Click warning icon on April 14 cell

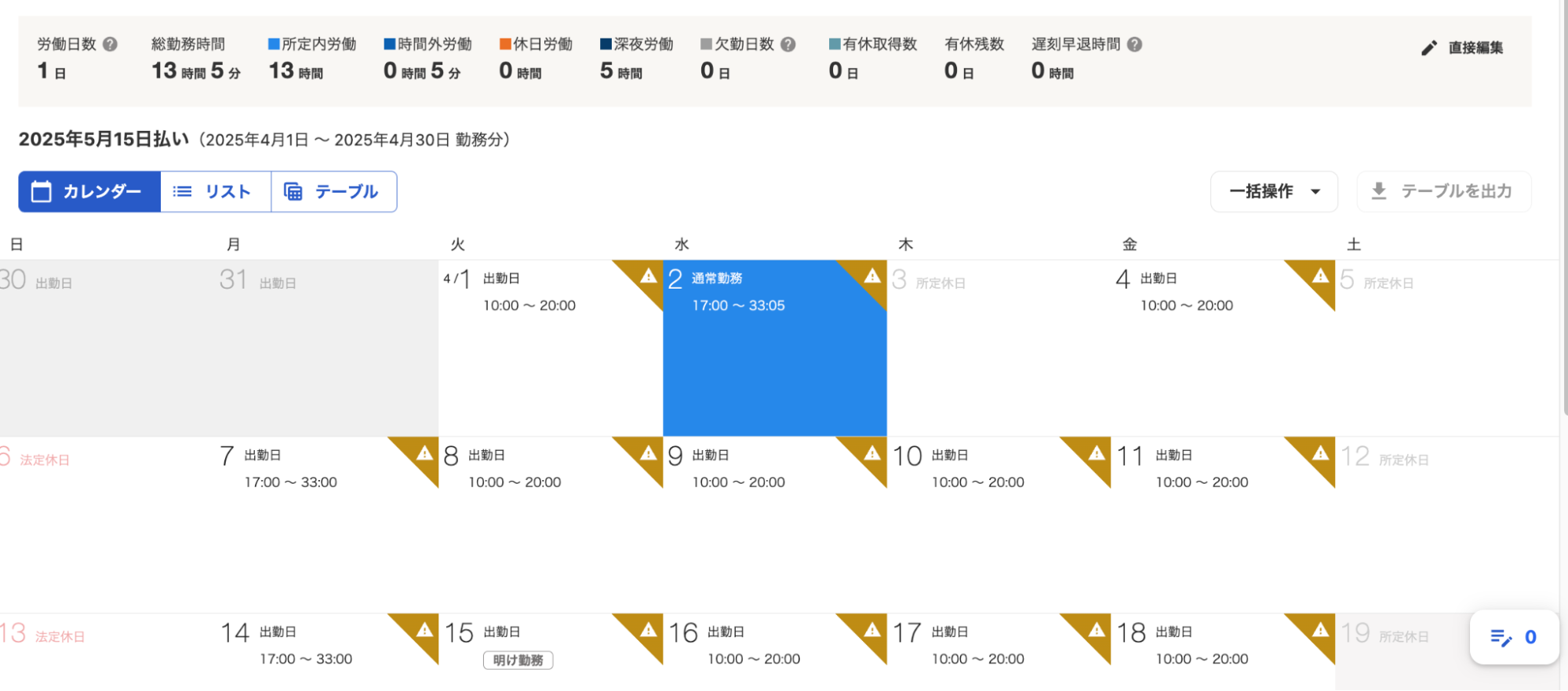pyautogui.click(x=424, y=629)
